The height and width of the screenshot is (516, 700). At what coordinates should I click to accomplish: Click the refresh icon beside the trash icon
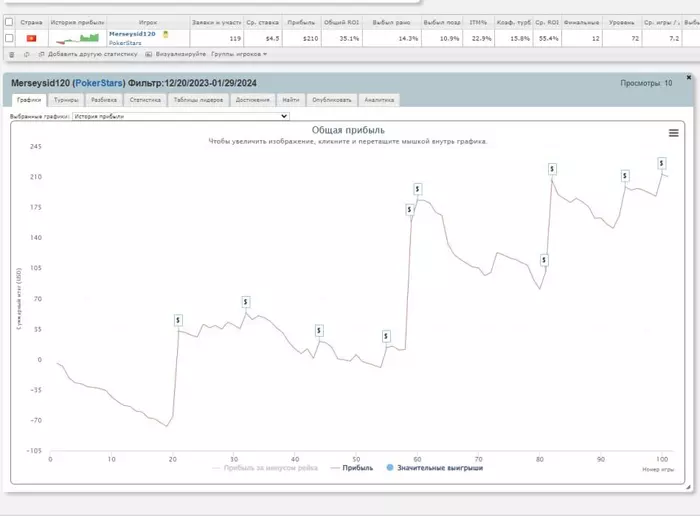26,54
